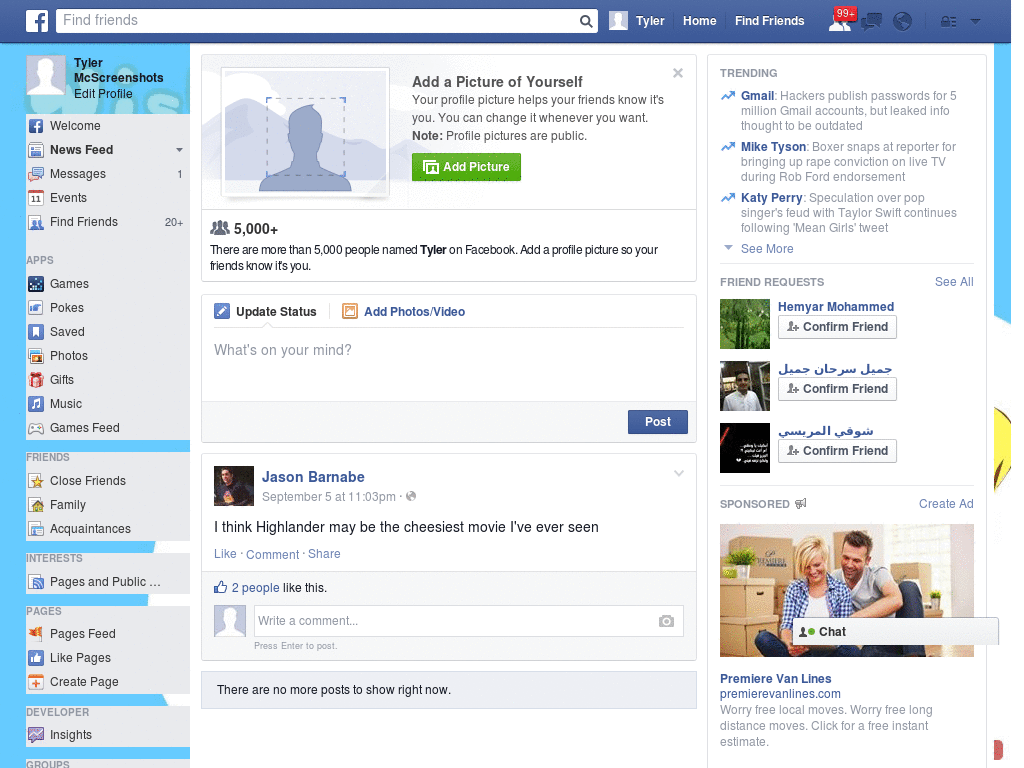Click the Post button
1024x768 pixels.
pos(658,422)
